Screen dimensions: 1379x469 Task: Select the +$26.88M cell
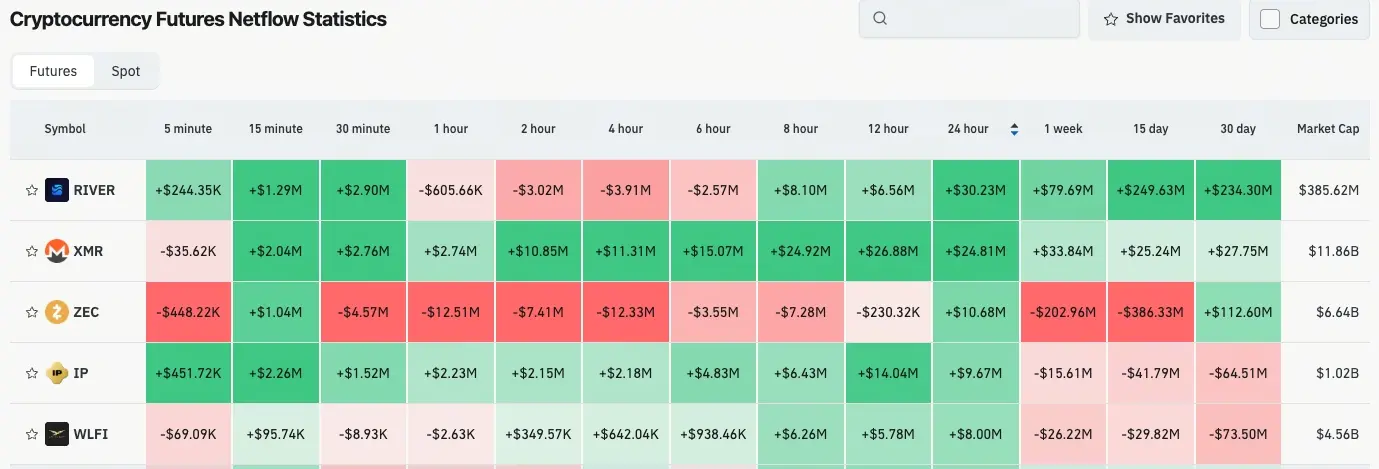pos(888,251)
